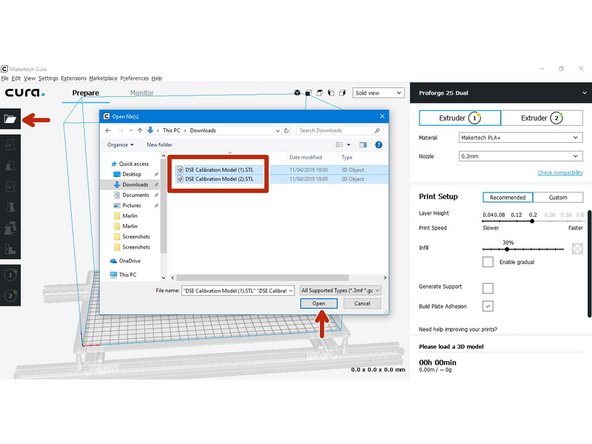Screen dimensions: 592x444
Task: Open the Material Makertech PLA+ dropdown
Action: click(521, 138)
